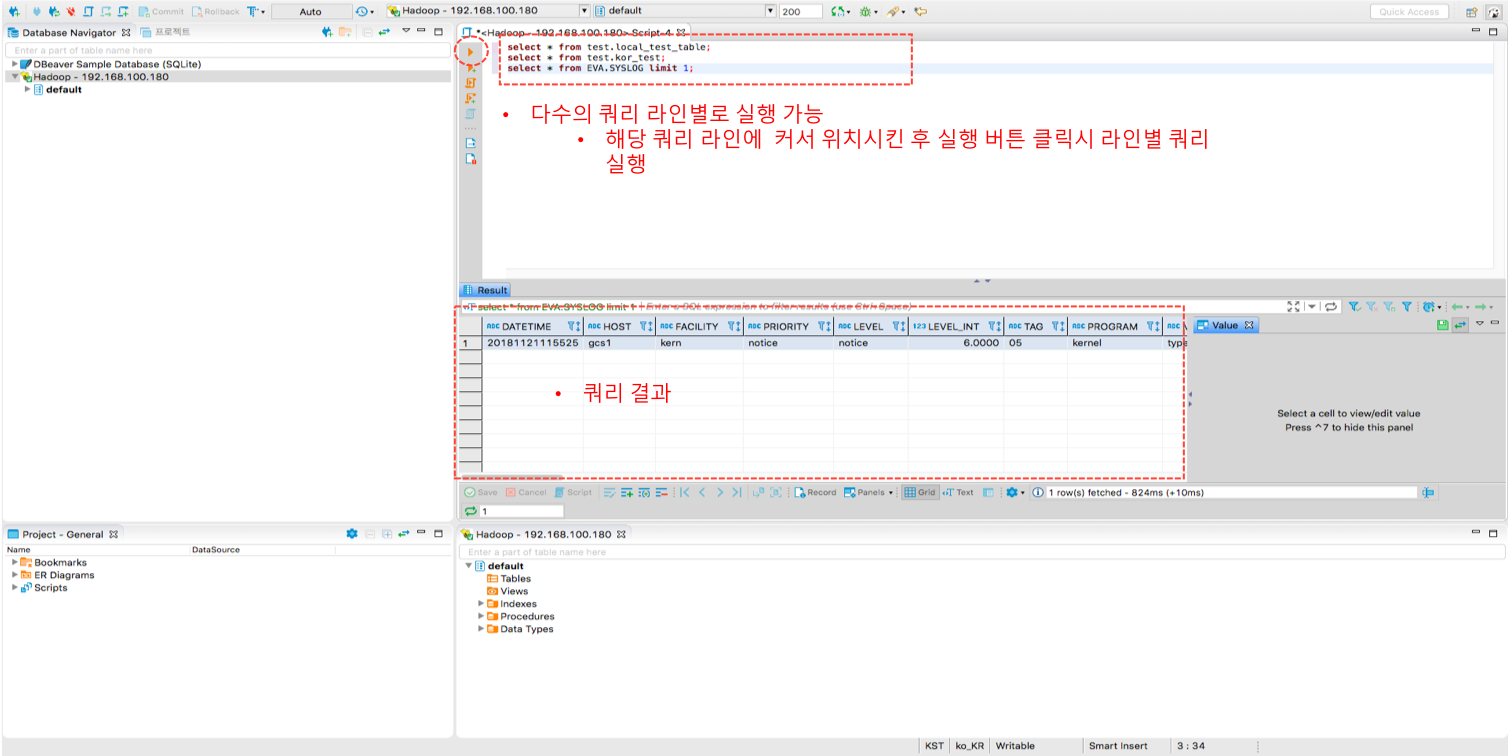1508x756 pixels.
Task: Click the Project panel settings gear icon
Action: tap(352, 534)
